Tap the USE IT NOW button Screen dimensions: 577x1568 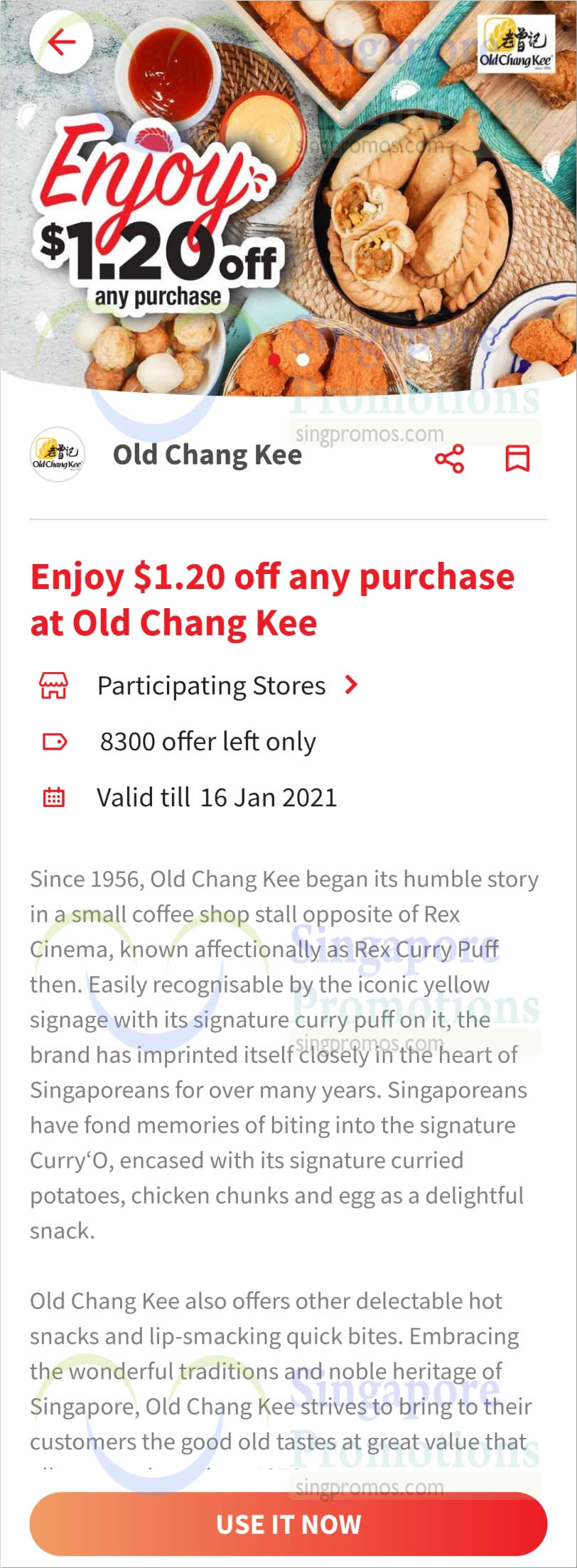click(288, 1524)
